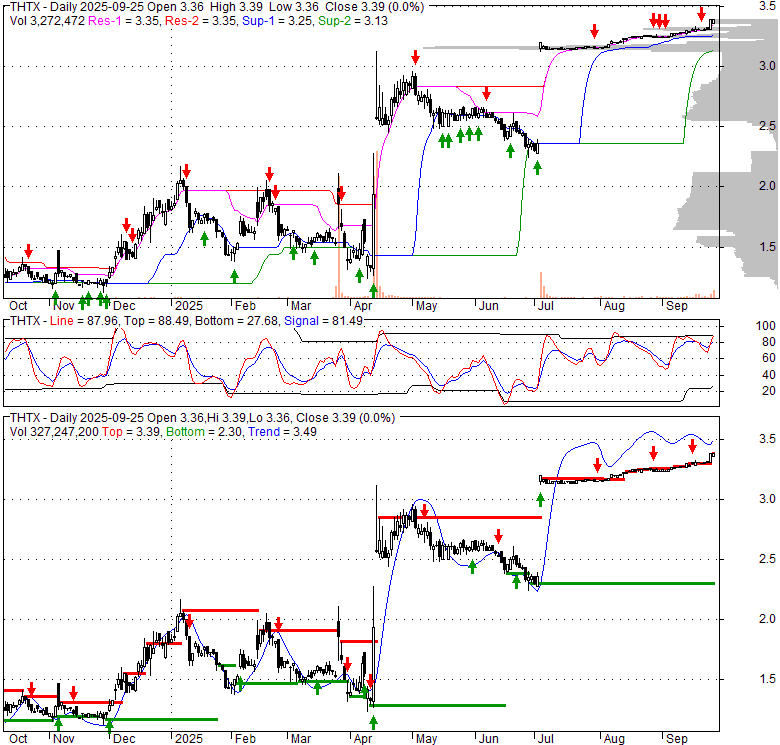The height and width of the screenshot is (745, 780).
Task: Click 'Low 3.36' in the top chart header
Action: click(x=293, y=7)
